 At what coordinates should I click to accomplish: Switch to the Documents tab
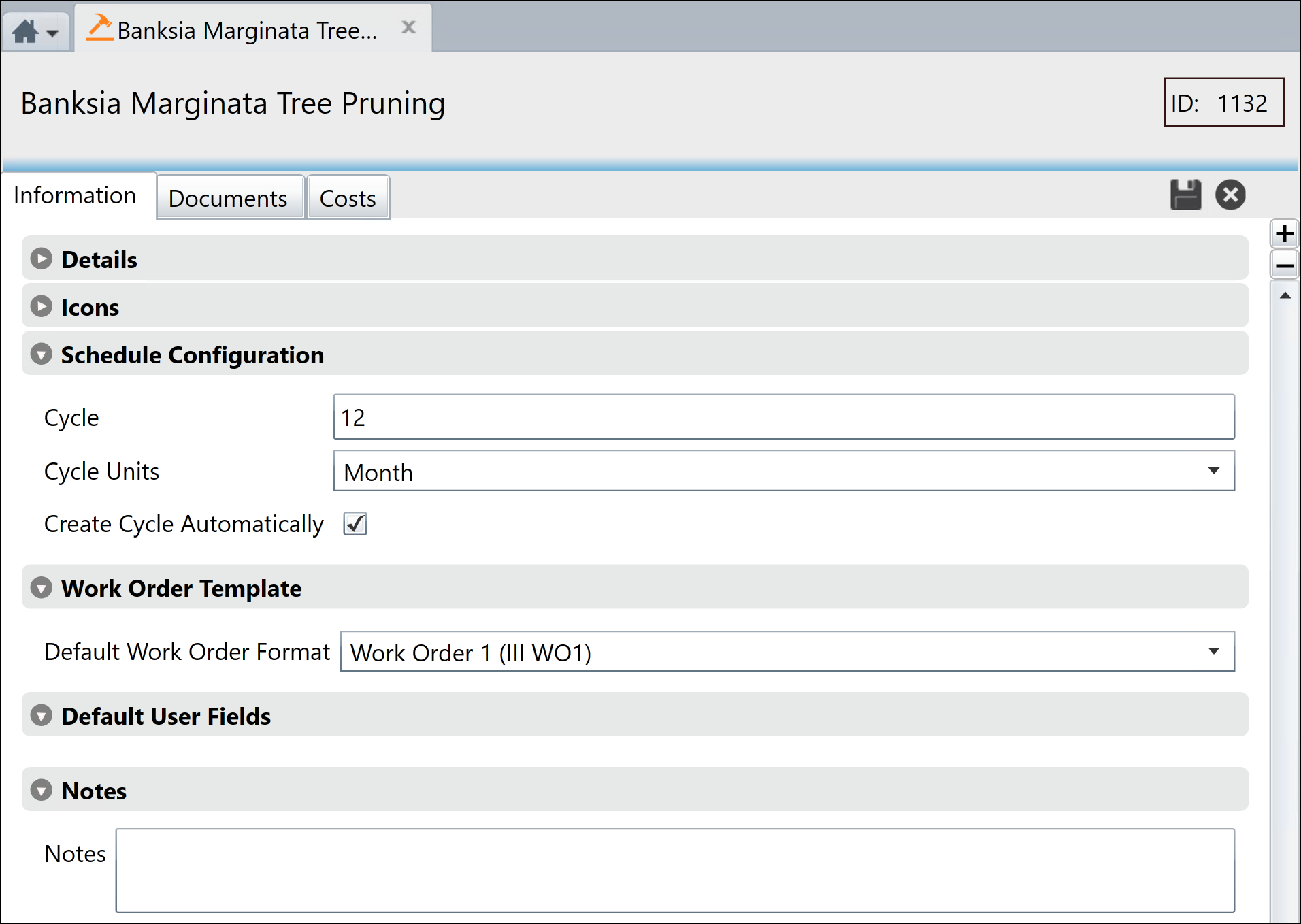(x=229, y=198)
